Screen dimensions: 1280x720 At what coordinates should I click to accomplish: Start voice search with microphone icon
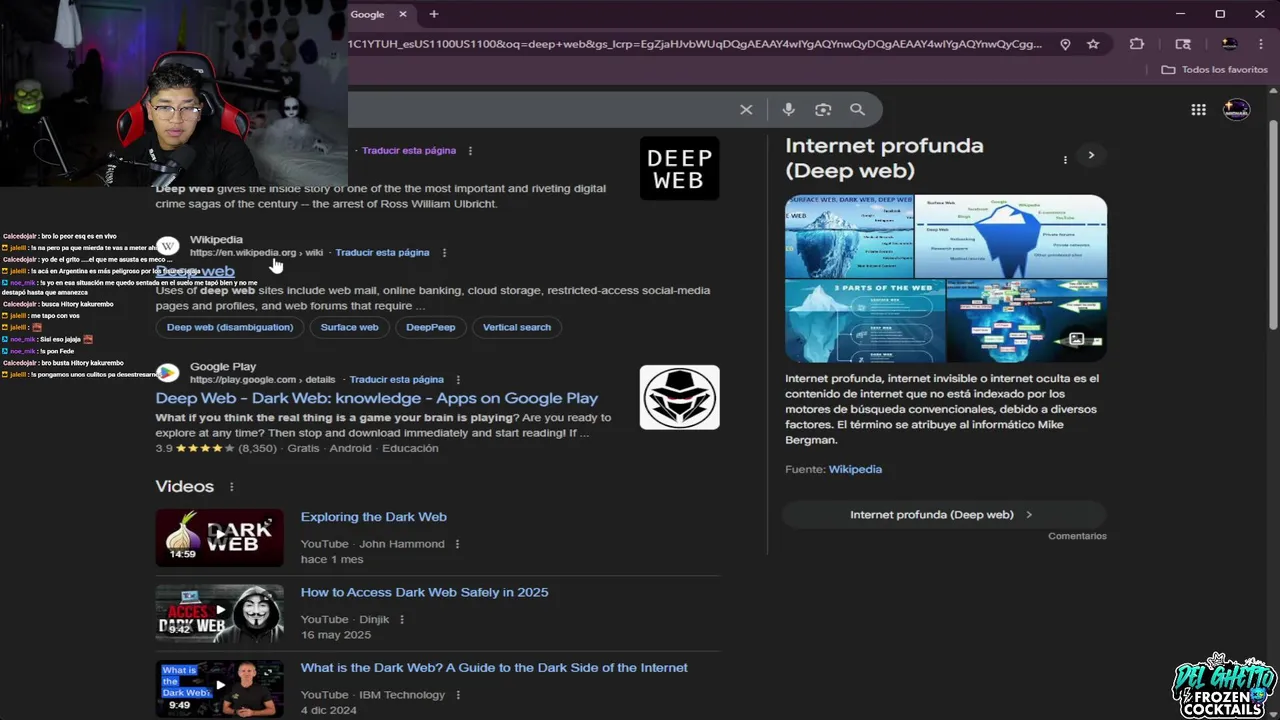pos(788,110)
